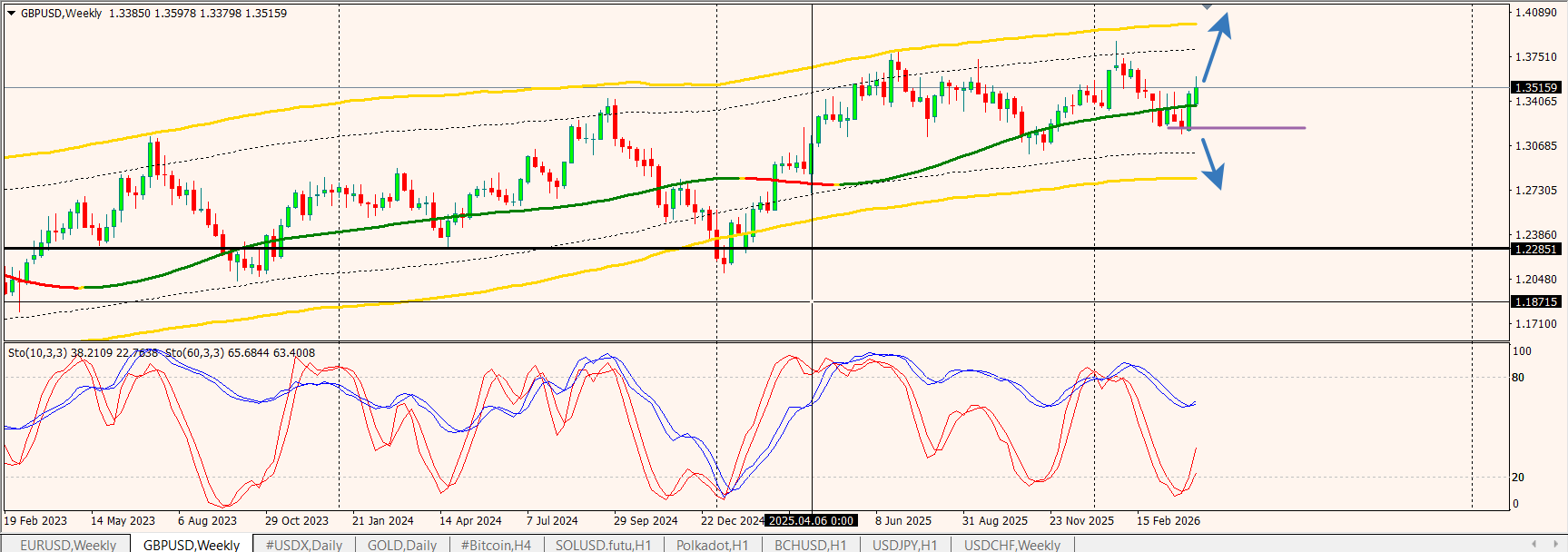Click the 7 Jul 2024 date label
Screen dimensions: 1568x552
[x=552, y=521]
